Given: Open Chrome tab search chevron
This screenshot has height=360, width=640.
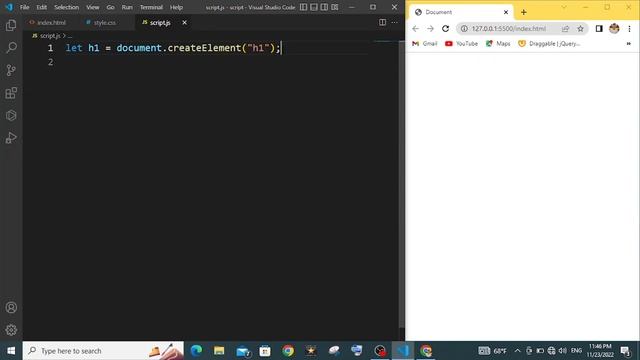Looking at the screenshot, I should (564, 7).
